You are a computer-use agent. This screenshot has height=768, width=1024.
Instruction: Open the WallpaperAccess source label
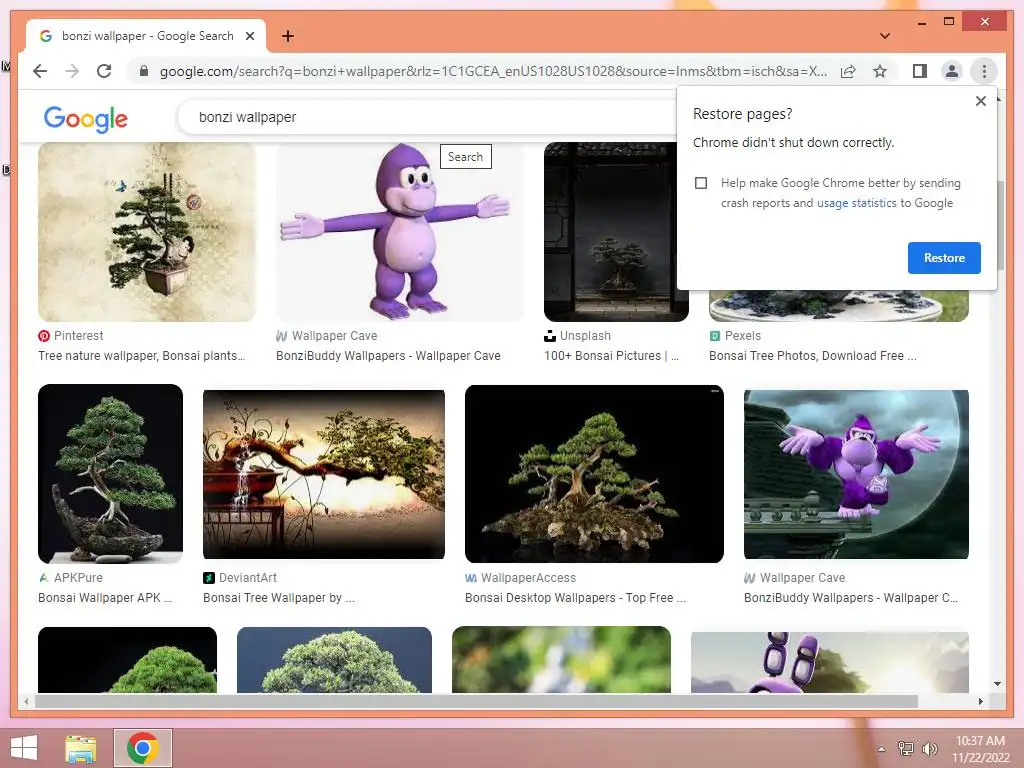tap(520, 578)
